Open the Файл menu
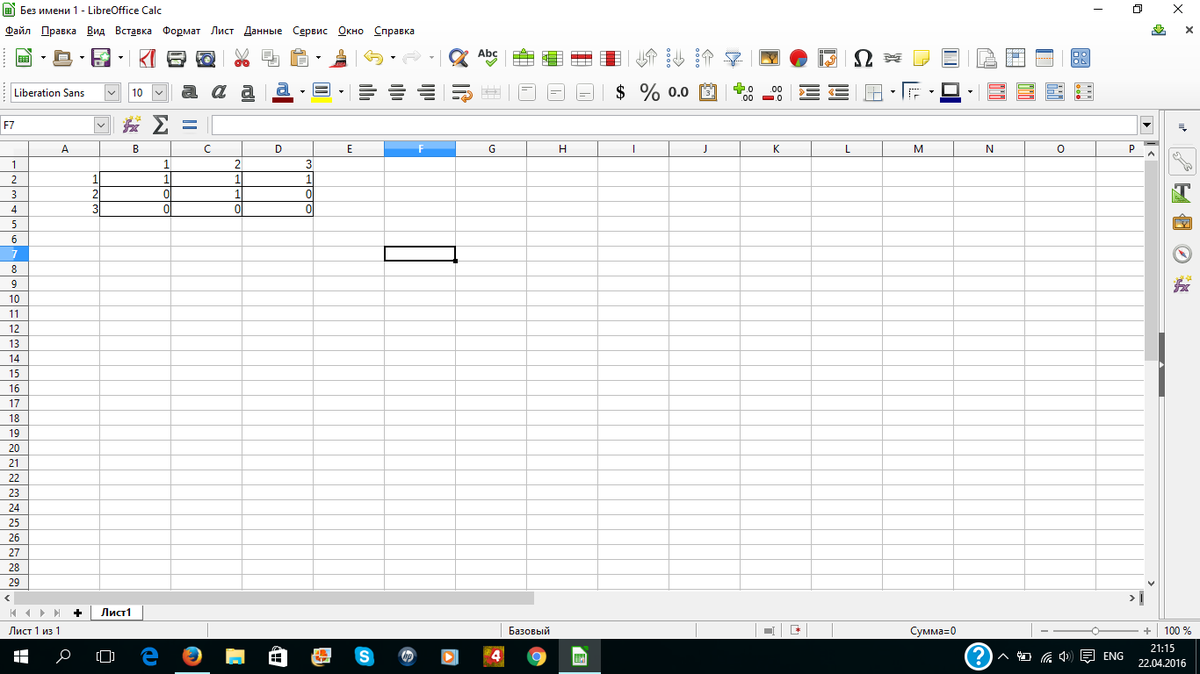 click(18, 31)
